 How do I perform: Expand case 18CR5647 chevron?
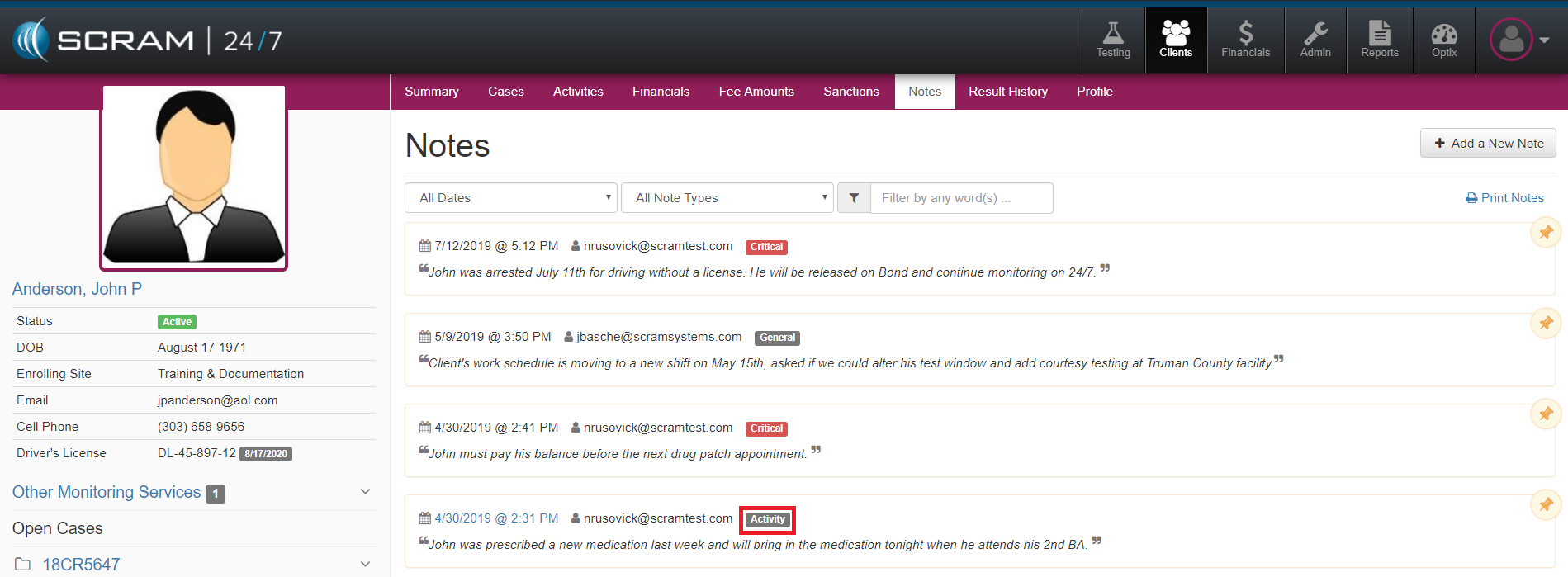point(365,565)
